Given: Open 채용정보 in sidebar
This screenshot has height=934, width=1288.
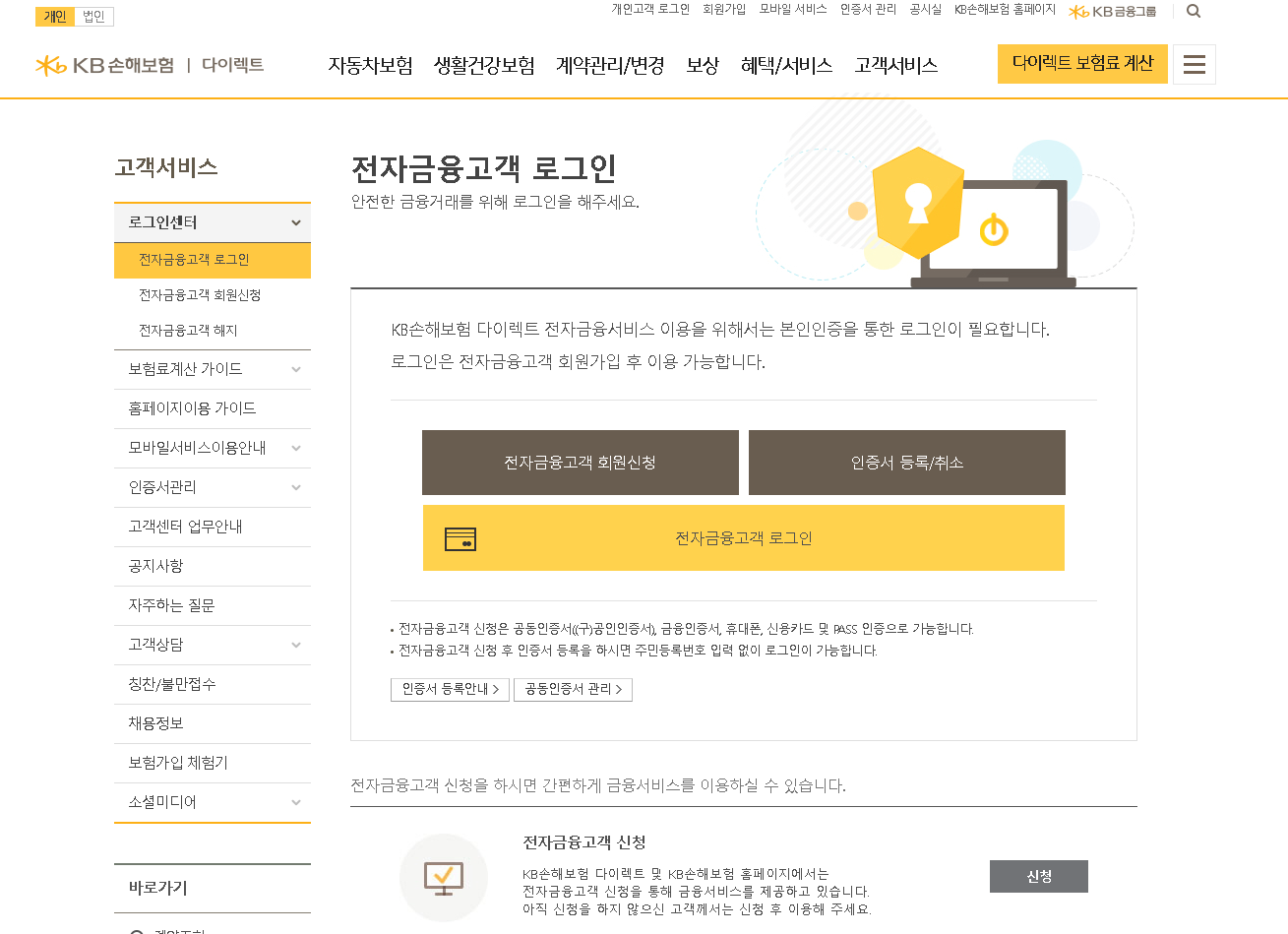Looking at the screenshot, I should click(x=213, y=723).
